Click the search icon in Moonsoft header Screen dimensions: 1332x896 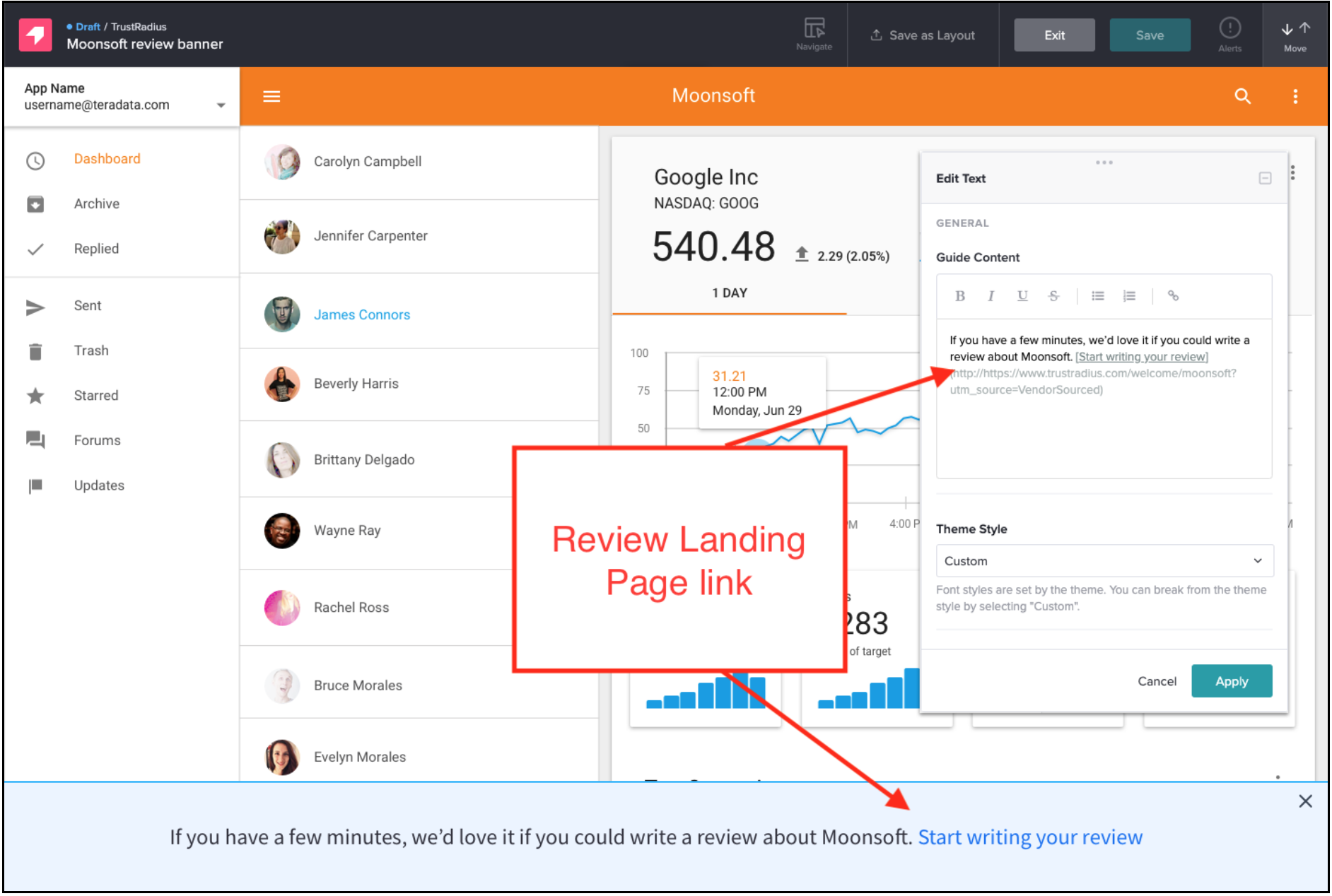click(1242, 96)
